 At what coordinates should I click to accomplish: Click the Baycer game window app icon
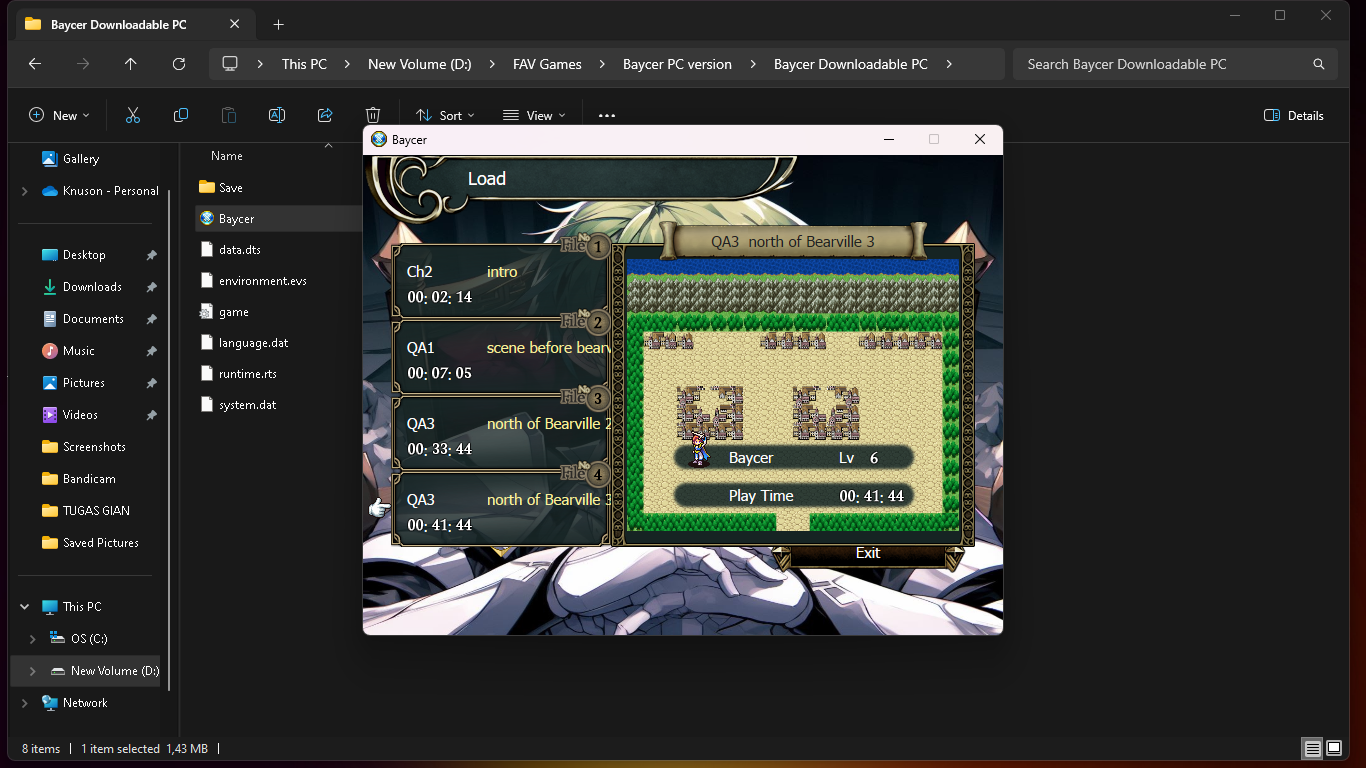pyautogui.click(x=379, y=140)
